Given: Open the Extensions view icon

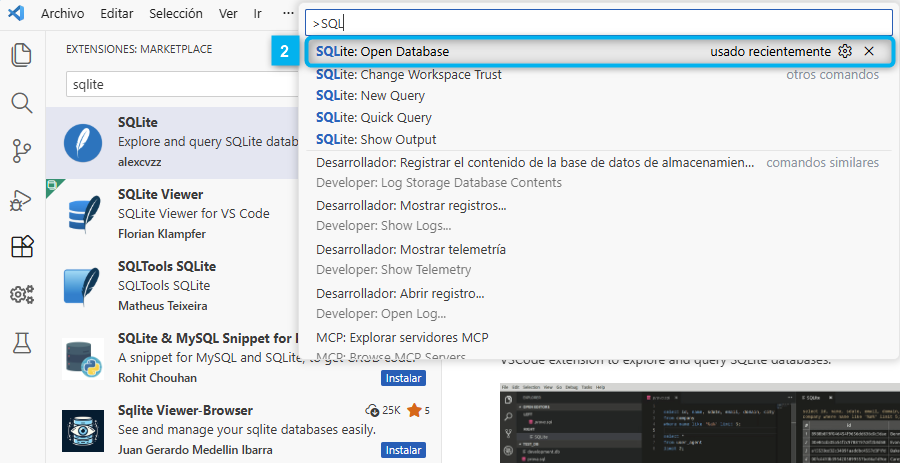Looking at the screenshot, I should [22, 247].
